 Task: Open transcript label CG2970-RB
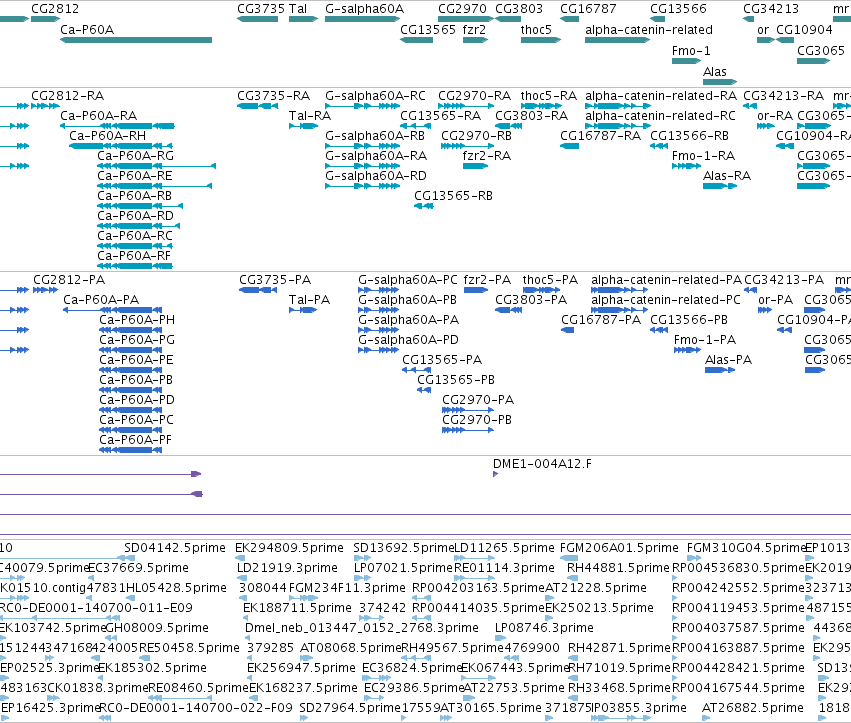tap(477, 136)
